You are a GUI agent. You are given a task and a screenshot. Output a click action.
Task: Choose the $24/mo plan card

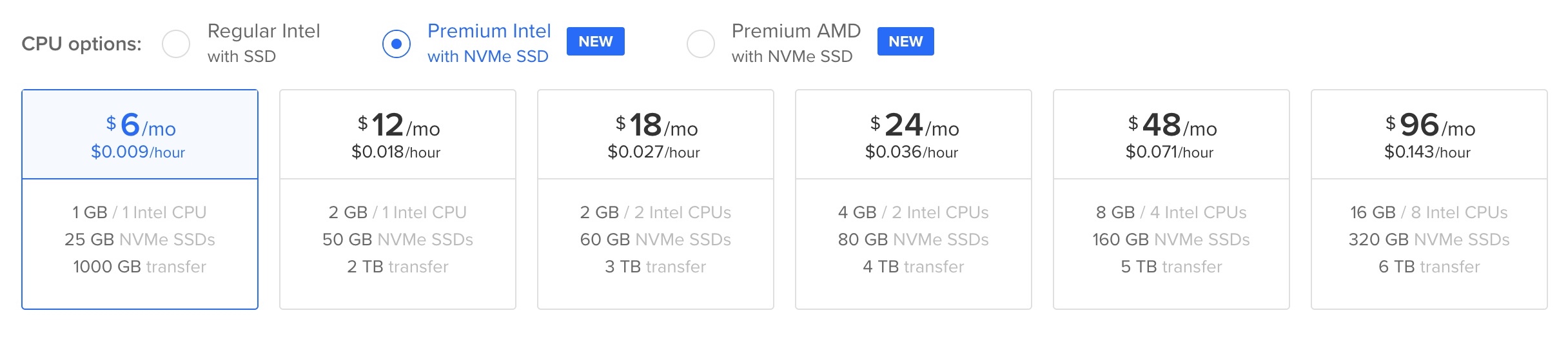(x=914, y=199)
